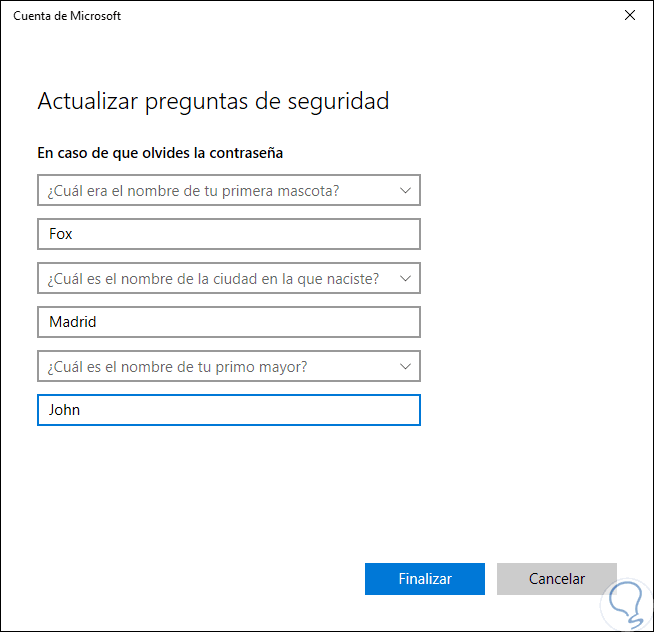Click into the answer field containing 'Madrid'
This screenshot has height=632, width=654.
click(228, 322)
